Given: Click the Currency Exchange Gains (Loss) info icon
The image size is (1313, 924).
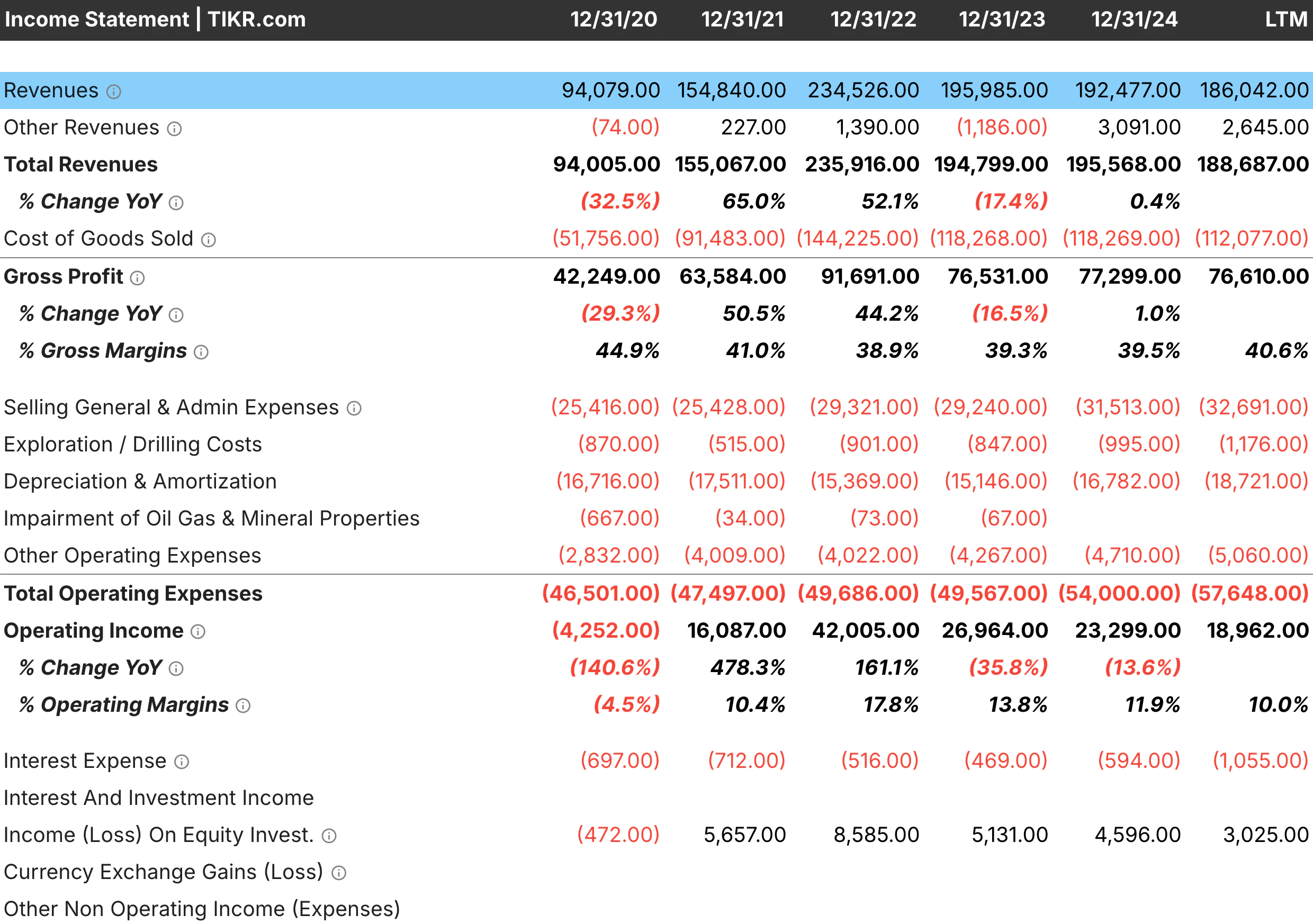Looking at the screenshot, I should click(340, 872).
